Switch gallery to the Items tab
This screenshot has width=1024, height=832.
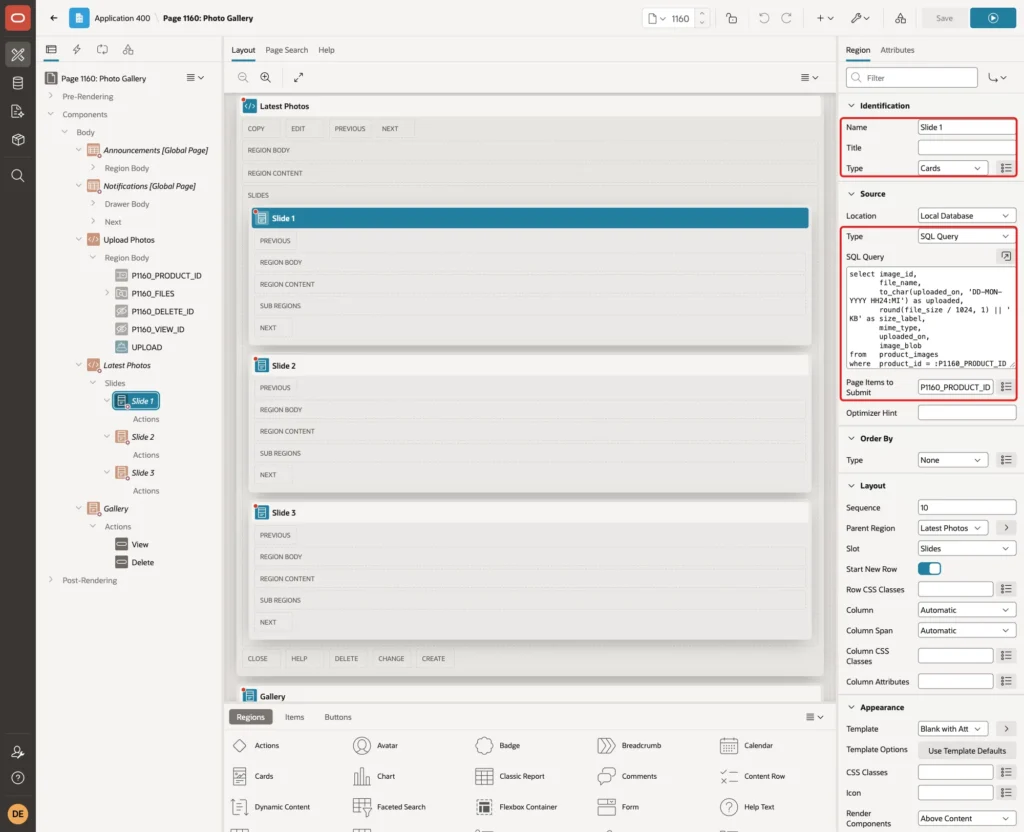pos(295,717)
